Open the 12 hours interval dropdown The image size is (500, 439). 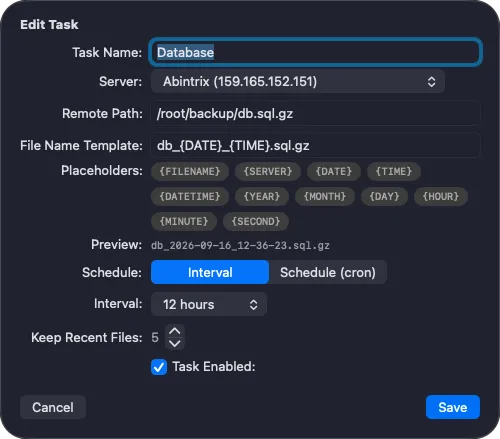[209, 304]
